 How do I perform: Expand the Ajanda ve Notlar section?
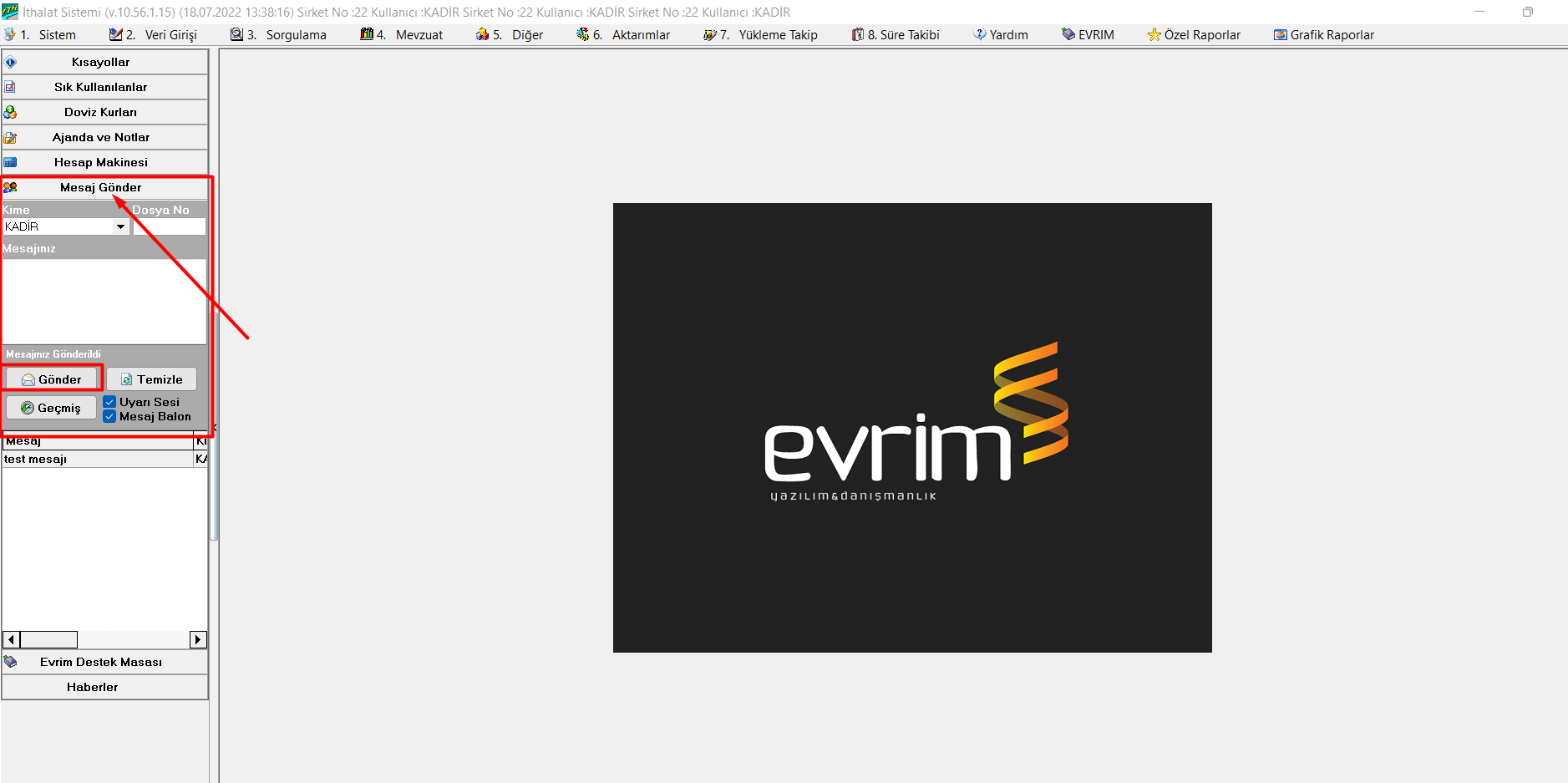[x=104, y=137]
